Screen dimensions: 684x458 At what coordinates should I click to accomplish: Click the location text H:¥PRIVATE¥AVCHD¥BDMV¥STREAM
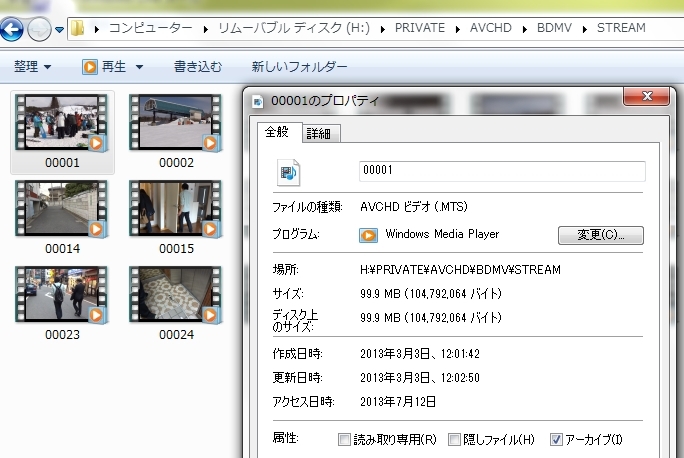(x=460, y=270)
